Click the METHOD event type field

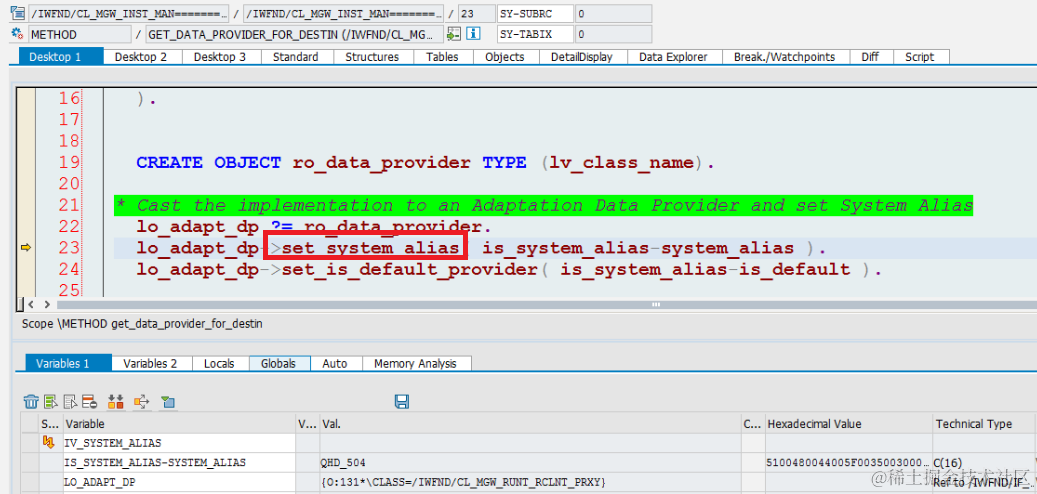(80, 34)
